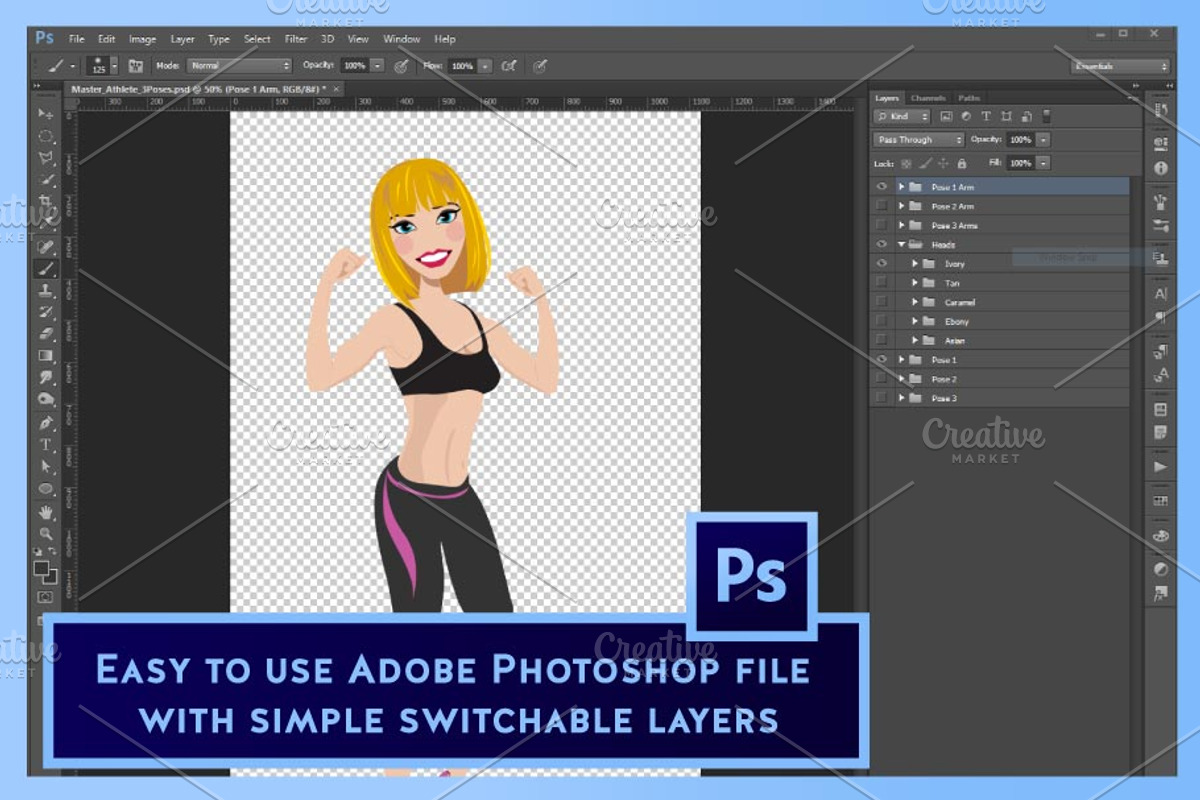Open the Info panel icon
Viewport: 1200px width, 800px height.
click(x=1161, y=168)
